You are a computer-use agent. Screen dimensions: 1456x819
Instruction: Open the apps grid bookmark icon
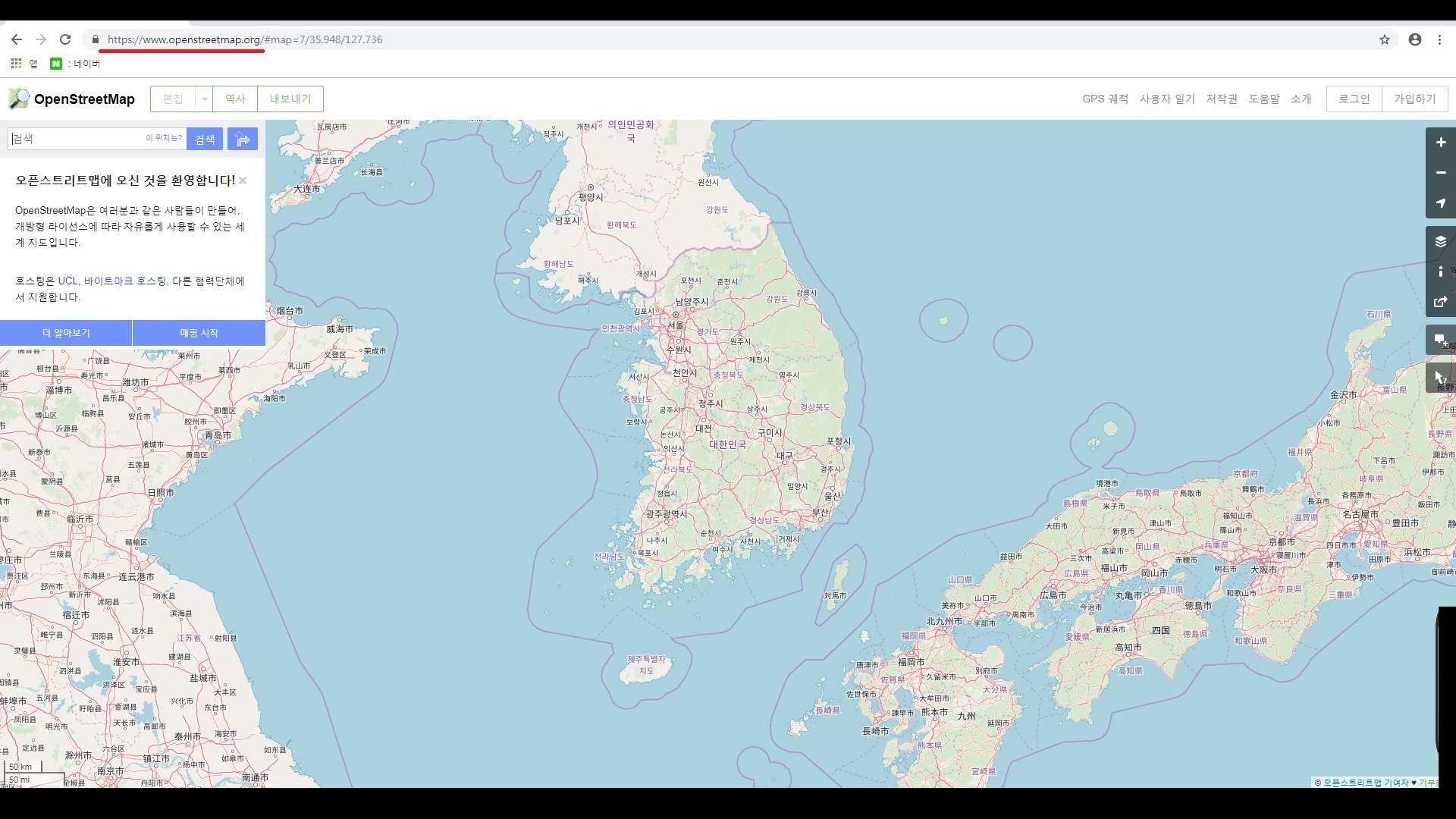16,64
